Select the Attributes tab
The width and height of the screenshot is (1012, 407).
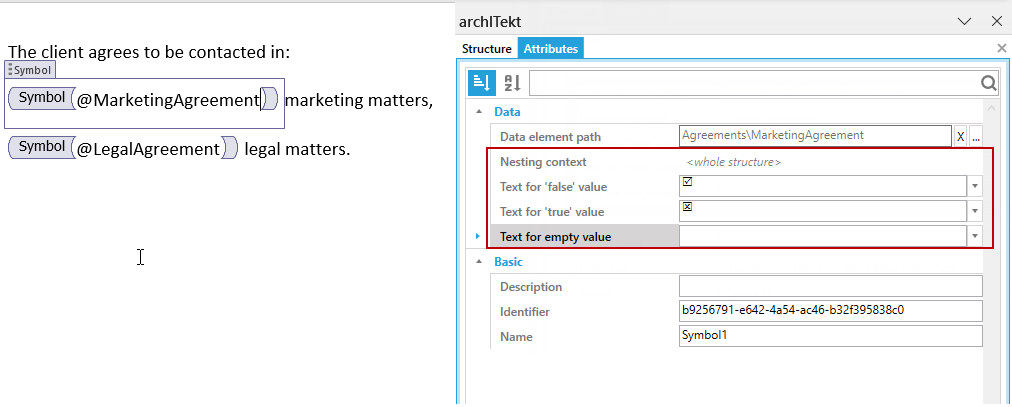[x=551, y=48]
